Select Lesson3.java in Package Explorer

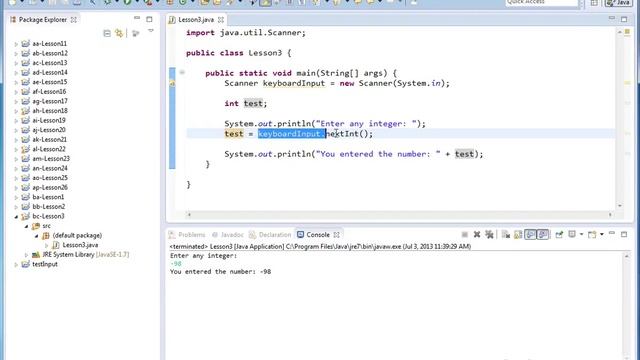click(x=80, y=245)
